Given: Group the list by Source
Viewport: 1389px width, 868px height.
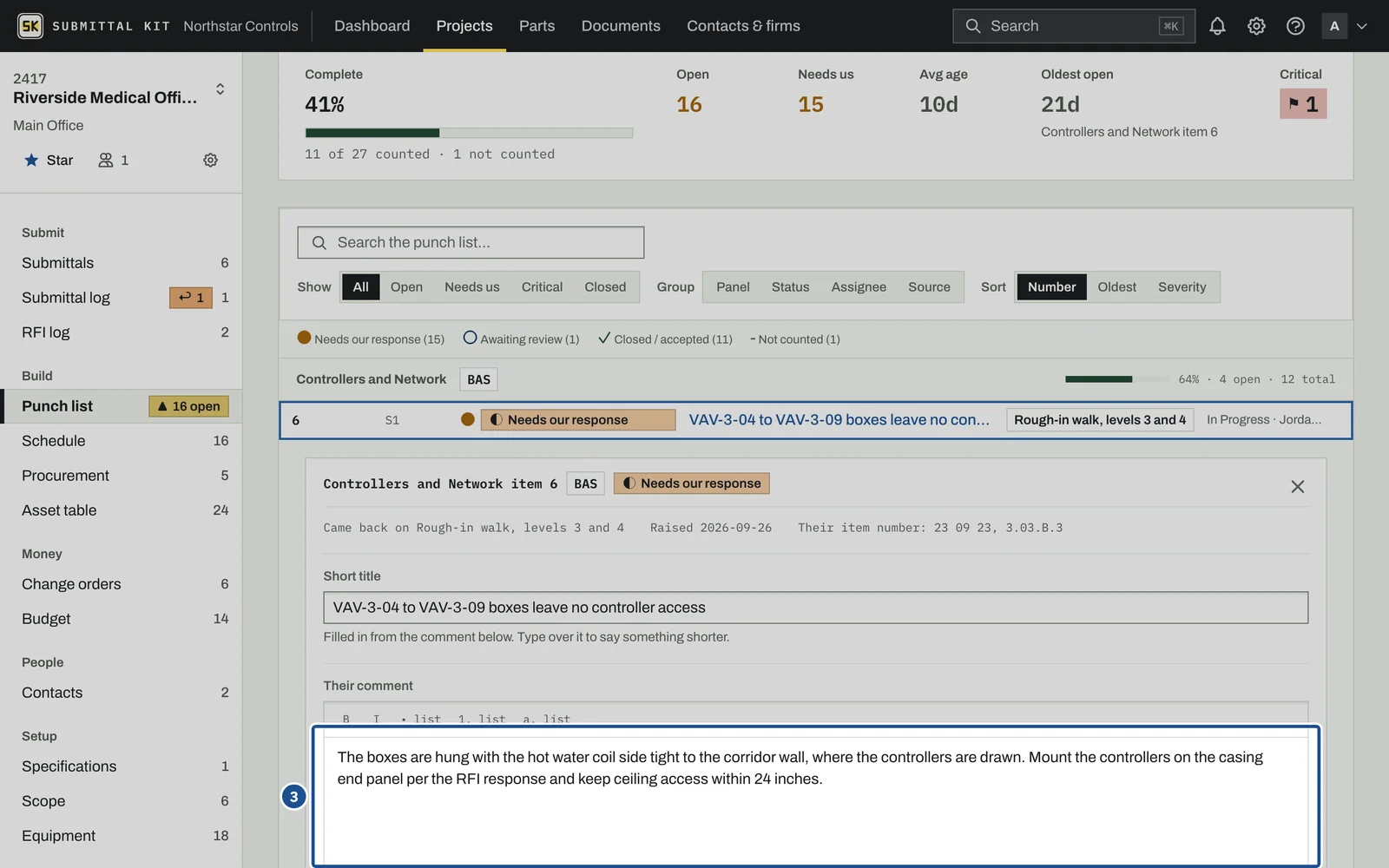Looking at the screenshot, I should [x=929, y=287].
